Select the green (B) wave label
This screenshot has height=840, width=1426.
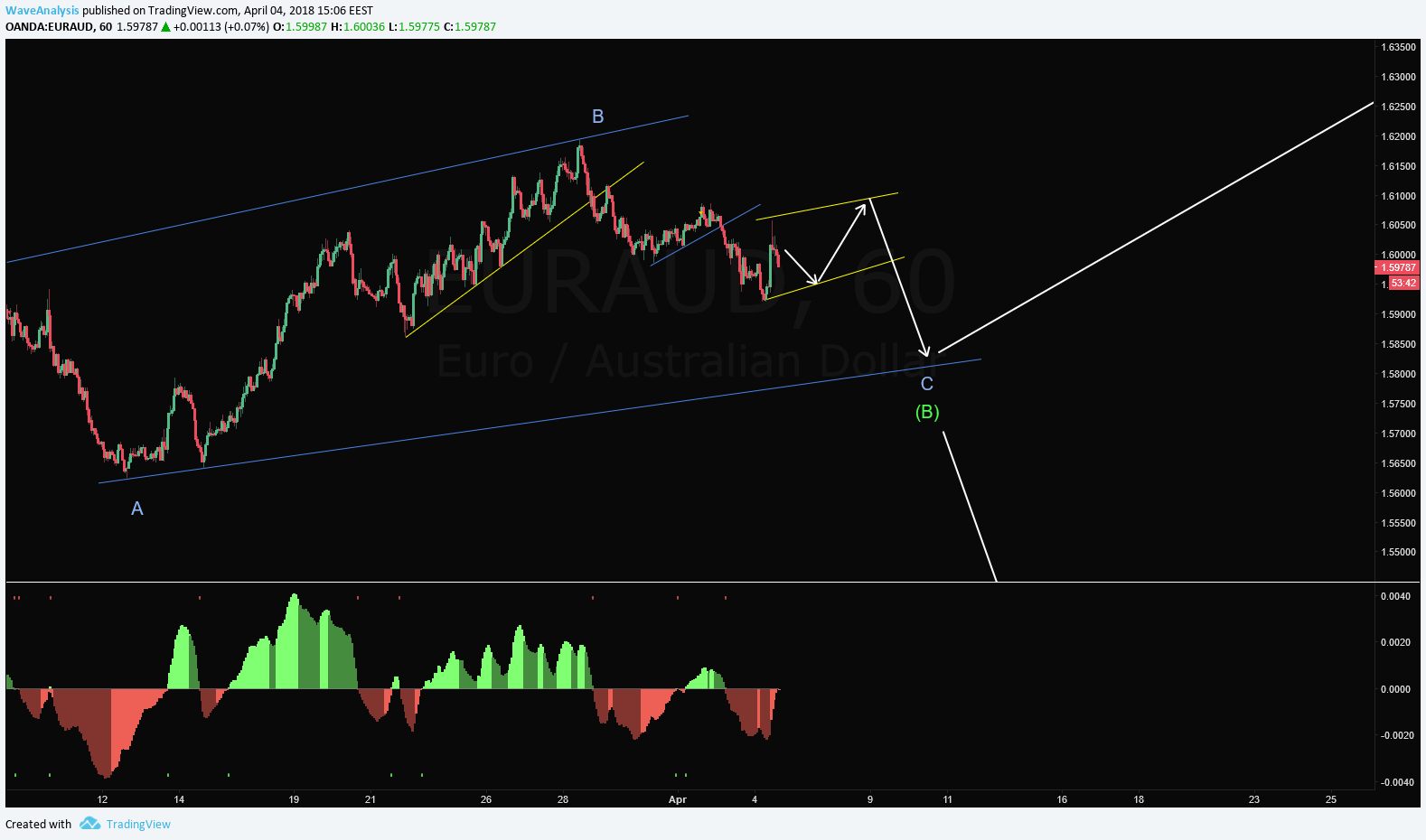927,412
